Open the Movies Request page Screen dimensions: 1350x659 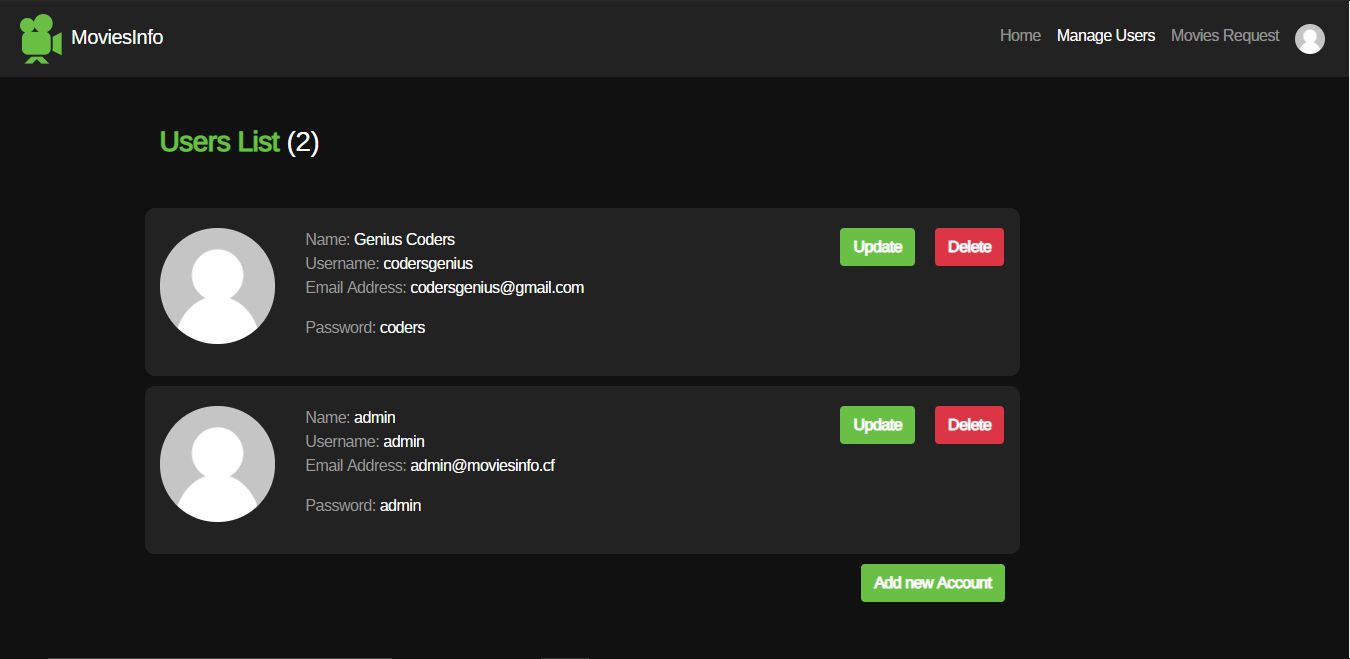[1225, 36]
